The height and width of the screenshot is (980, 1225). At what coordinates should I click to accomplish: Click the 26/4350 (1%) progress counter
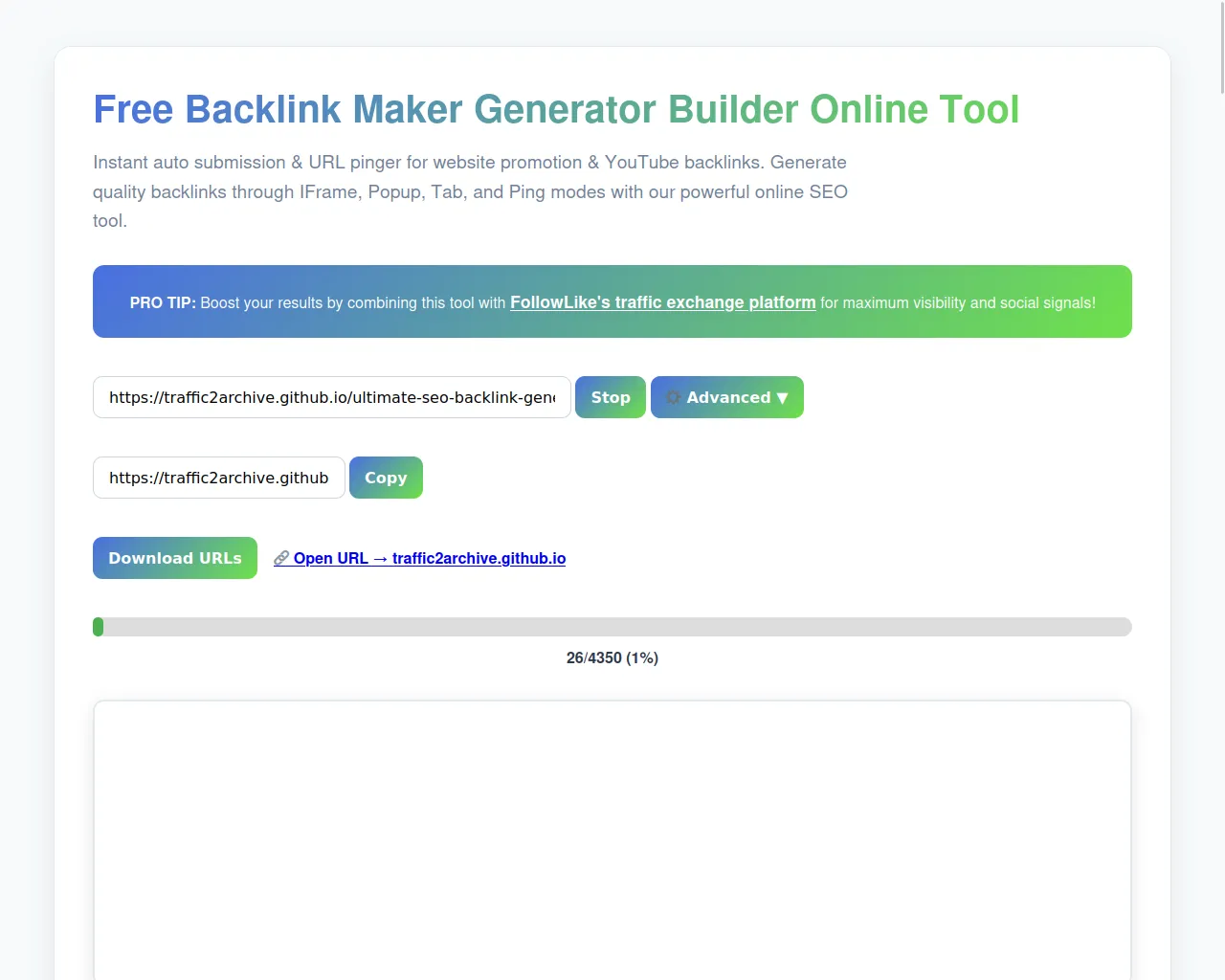[x=612, y=657]
